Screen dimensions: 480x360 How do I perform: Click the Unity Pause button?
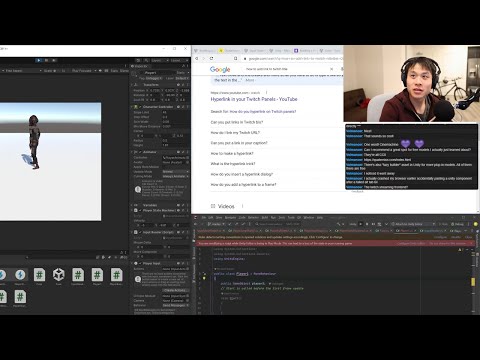[46, 60]
